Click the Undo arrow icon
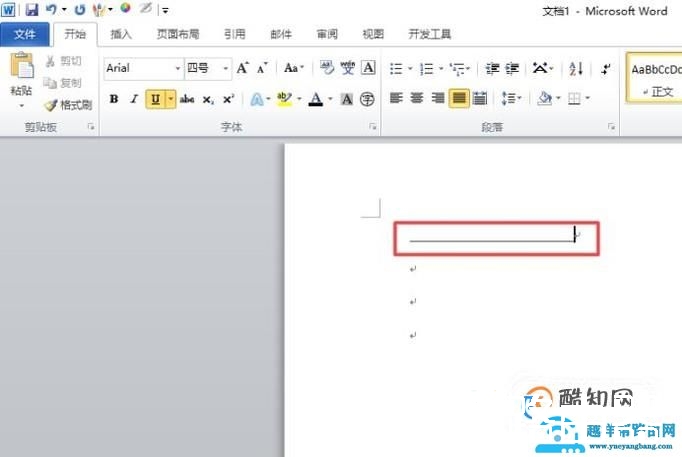The image size is (682, 457). click(51, 9)
